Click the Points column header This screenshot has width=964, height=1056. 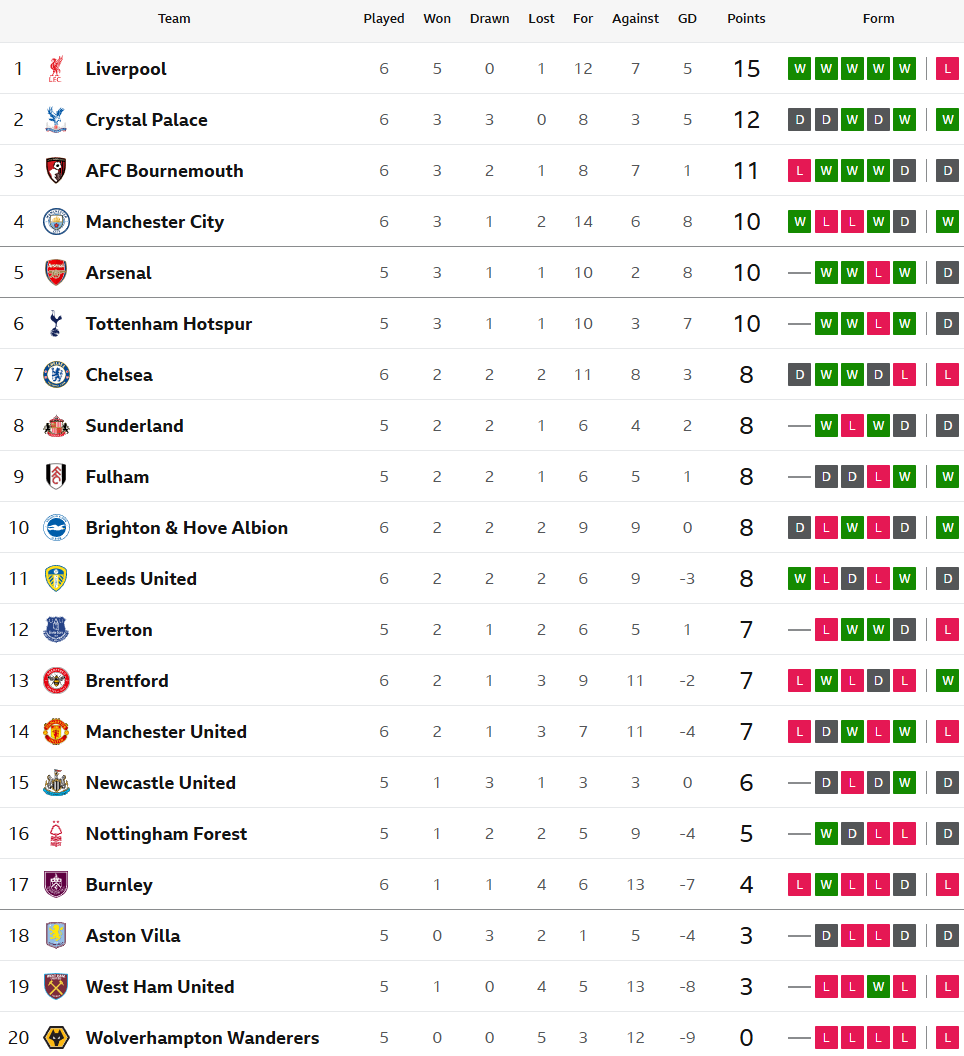click(746, 19)
